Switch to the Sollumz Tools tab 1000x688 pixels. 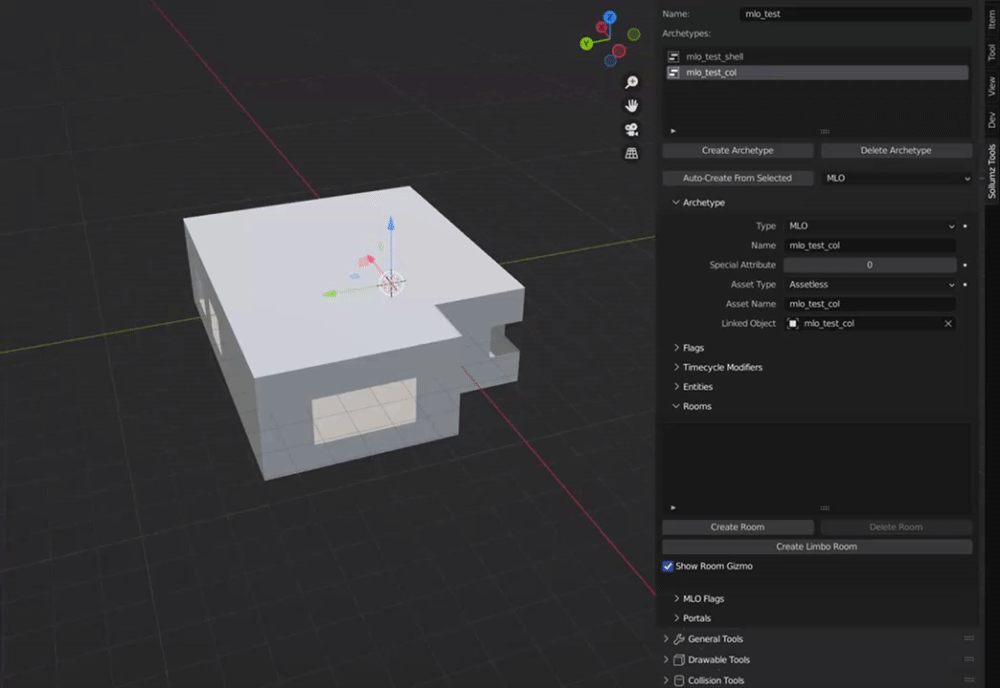point(992,171)
